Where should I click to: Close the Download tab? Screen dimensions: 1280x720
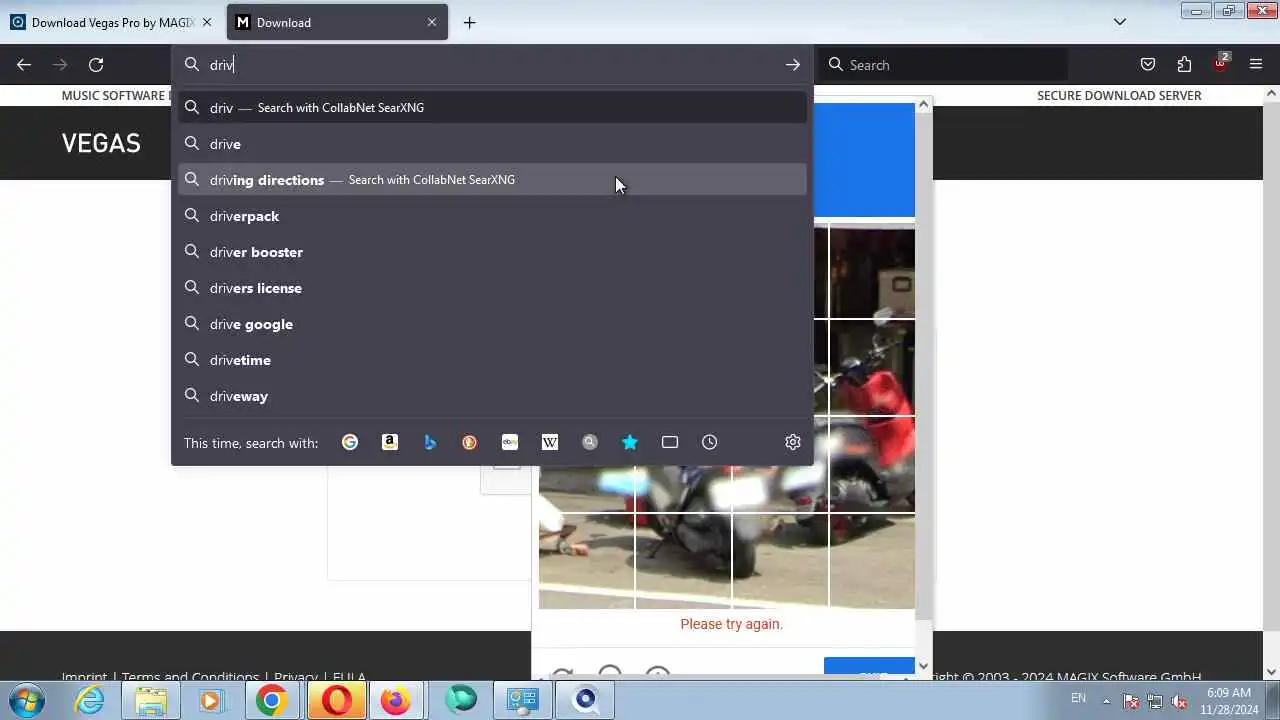(432, 22)
